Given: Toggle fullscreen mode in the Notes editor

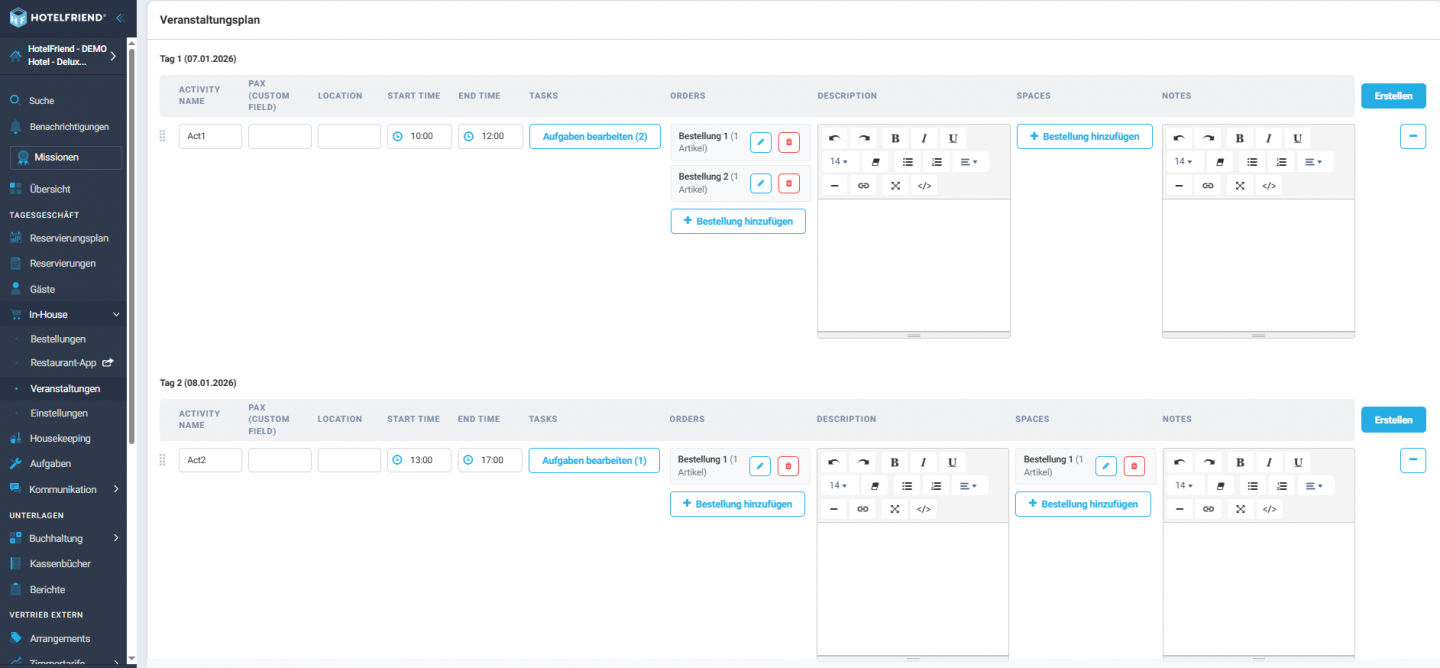Looking at the screenshot, I should coord(1240,185).
